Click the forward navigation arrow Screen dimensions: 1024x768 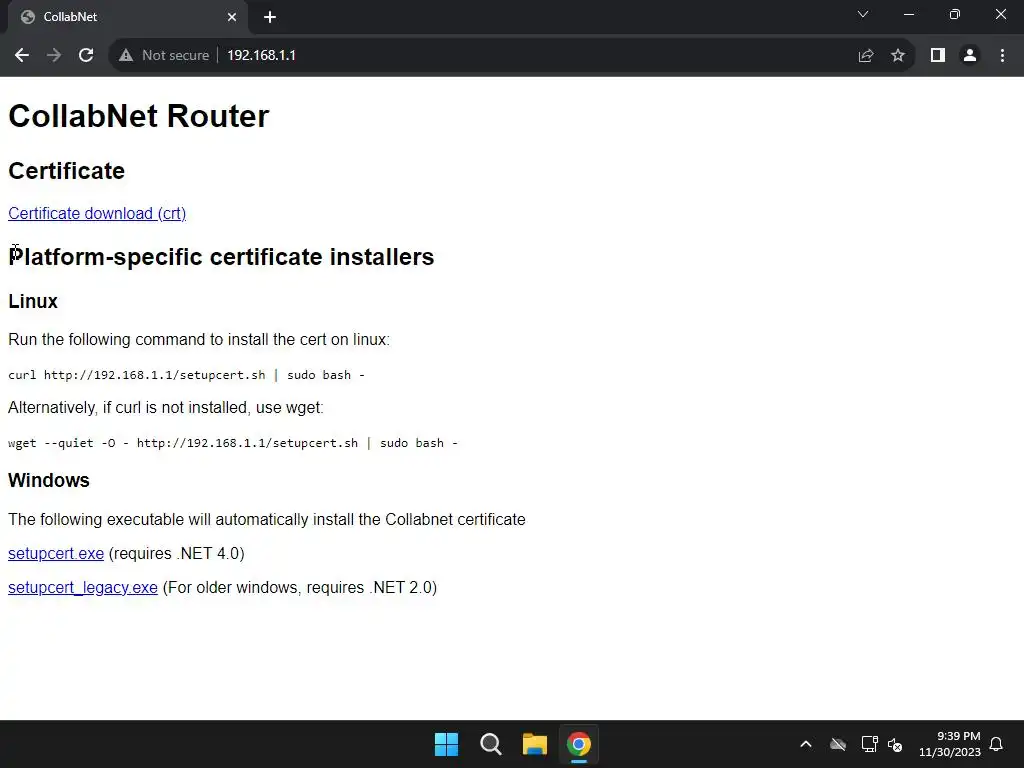pos(54,56)
